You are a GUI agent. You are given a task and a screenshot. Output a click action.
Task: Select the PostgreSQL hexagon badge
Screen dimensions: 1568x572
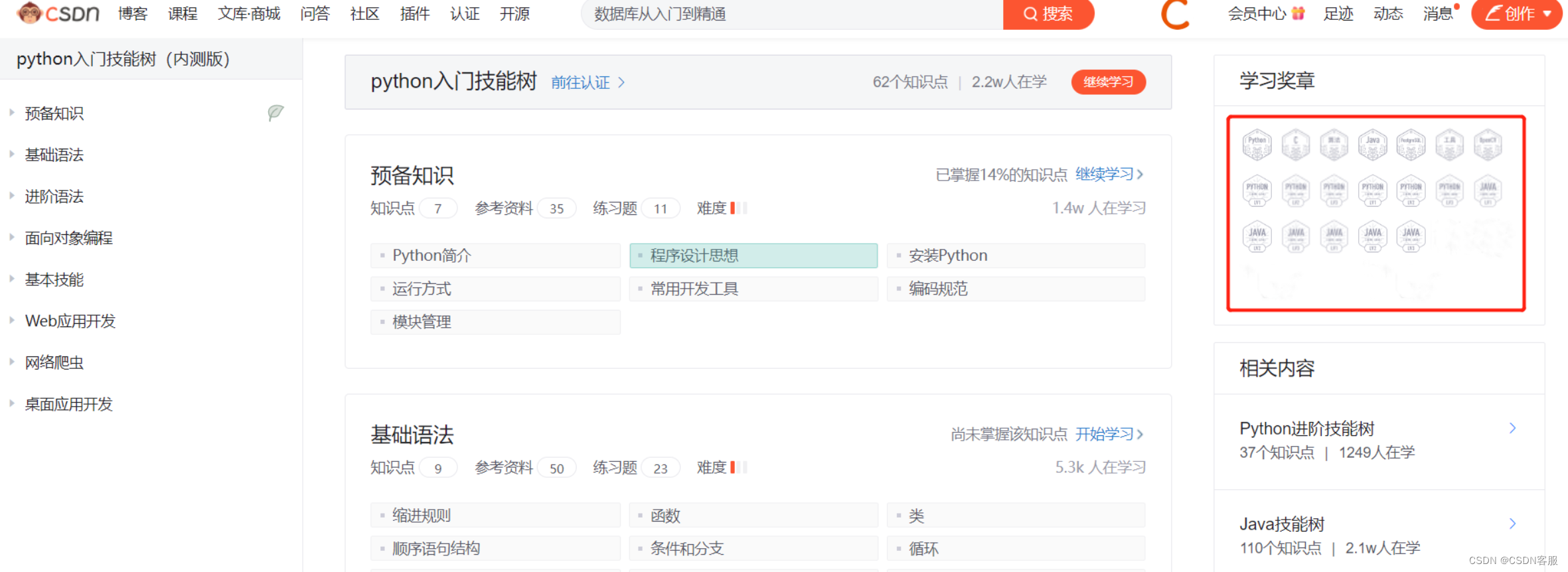click(1411, 145)
